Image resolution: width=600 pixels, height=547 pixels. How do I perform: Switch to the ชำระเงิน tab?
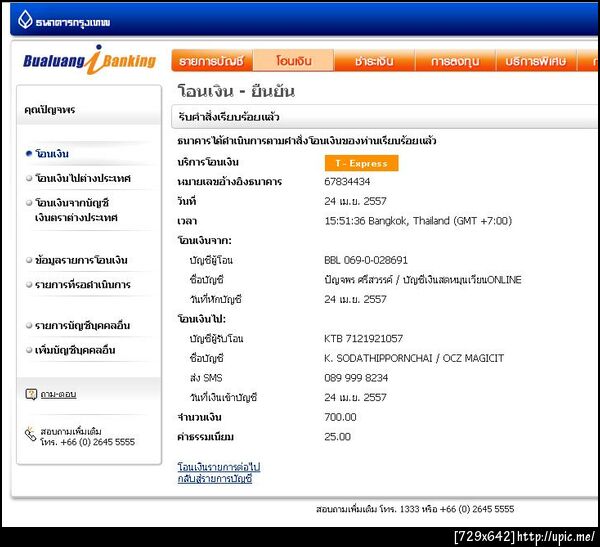click(374, 61)
